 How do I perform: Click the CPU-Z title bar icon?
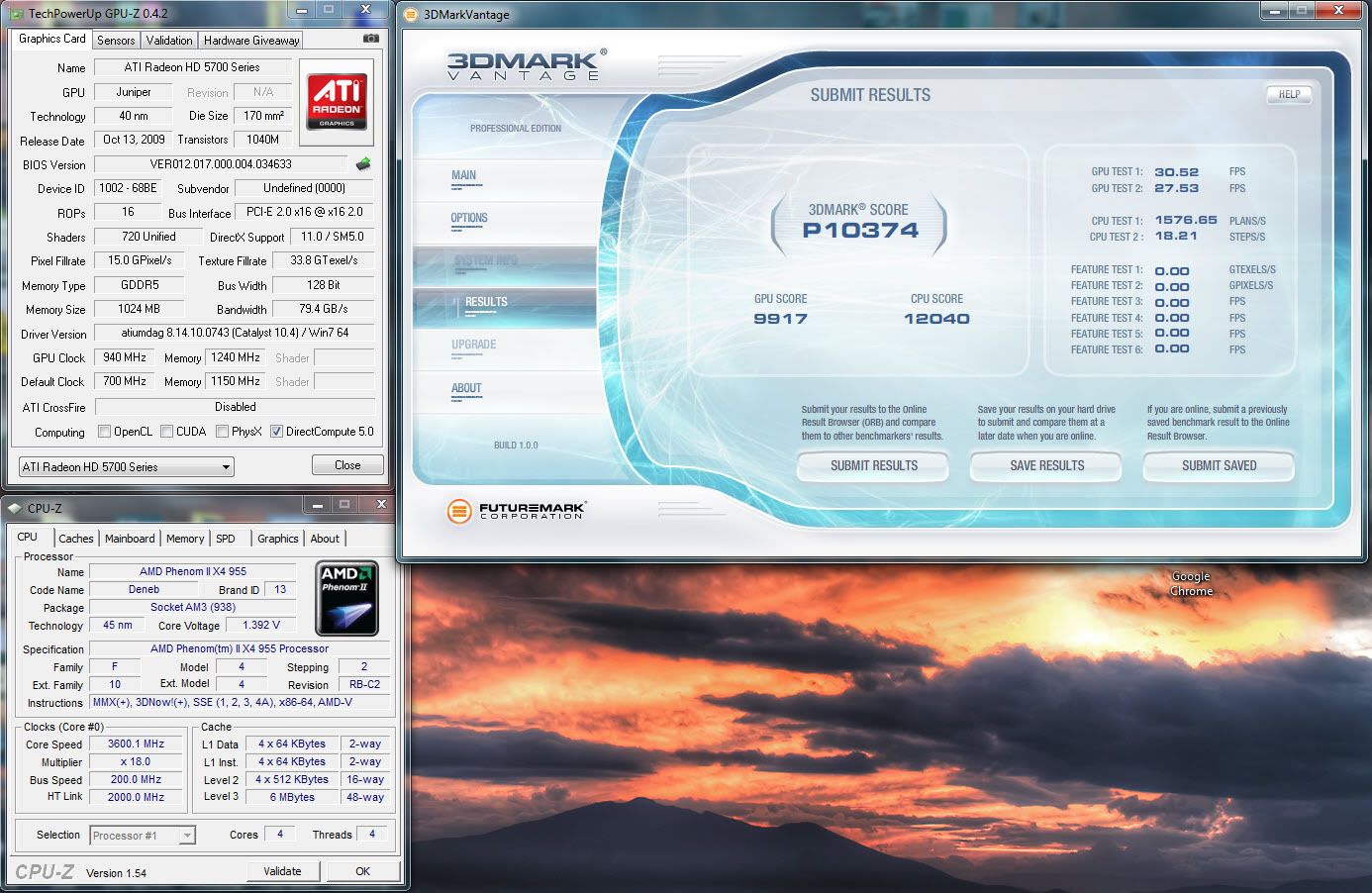(15, 508)
